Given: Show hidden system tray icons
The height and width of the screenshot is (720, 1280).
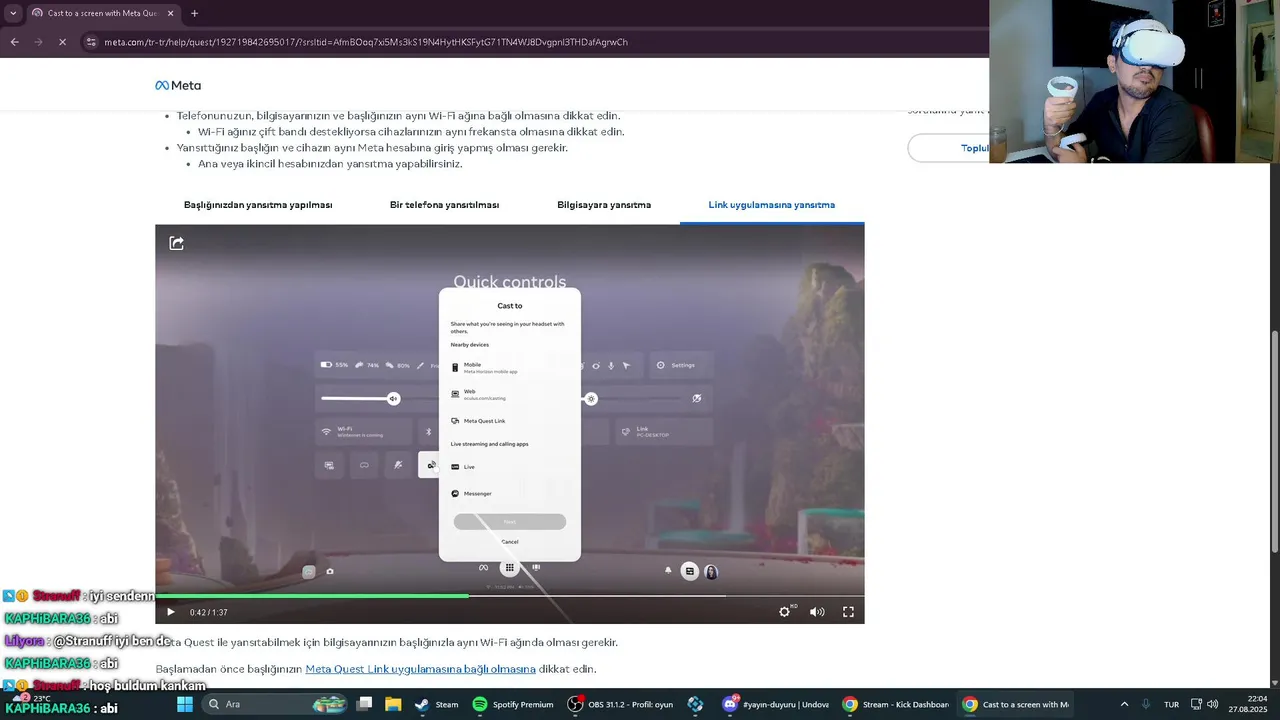Looking at the screenshot, I should coord(1124,704).
